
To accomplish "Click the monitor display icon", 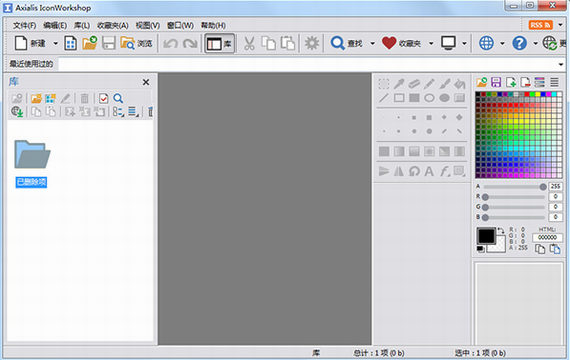I will coord(448,43).
